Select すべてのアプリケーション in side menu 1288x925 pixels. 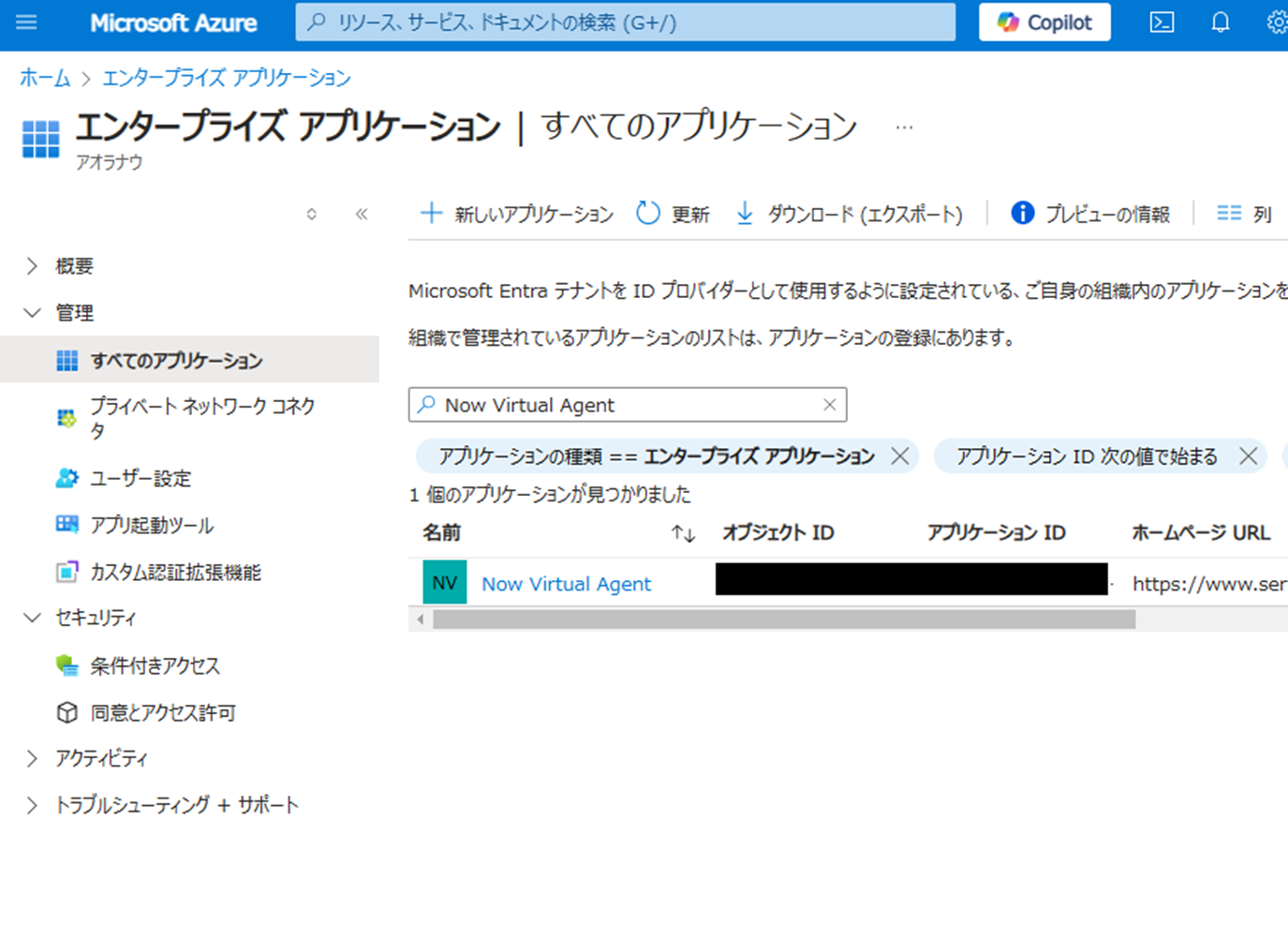click(x=189, y=360)
